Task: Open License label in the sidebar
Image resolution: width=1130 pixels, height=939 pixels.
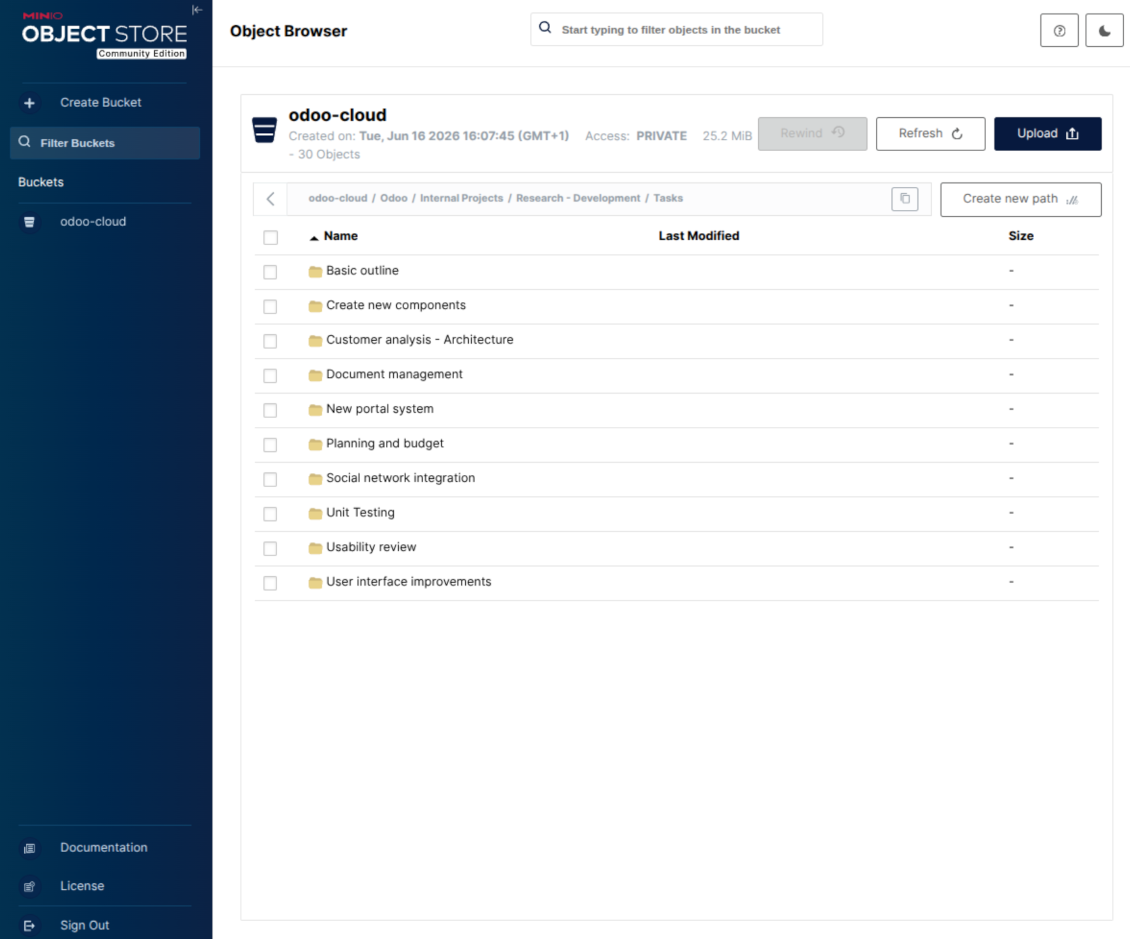Action: [x=82, y=886]
